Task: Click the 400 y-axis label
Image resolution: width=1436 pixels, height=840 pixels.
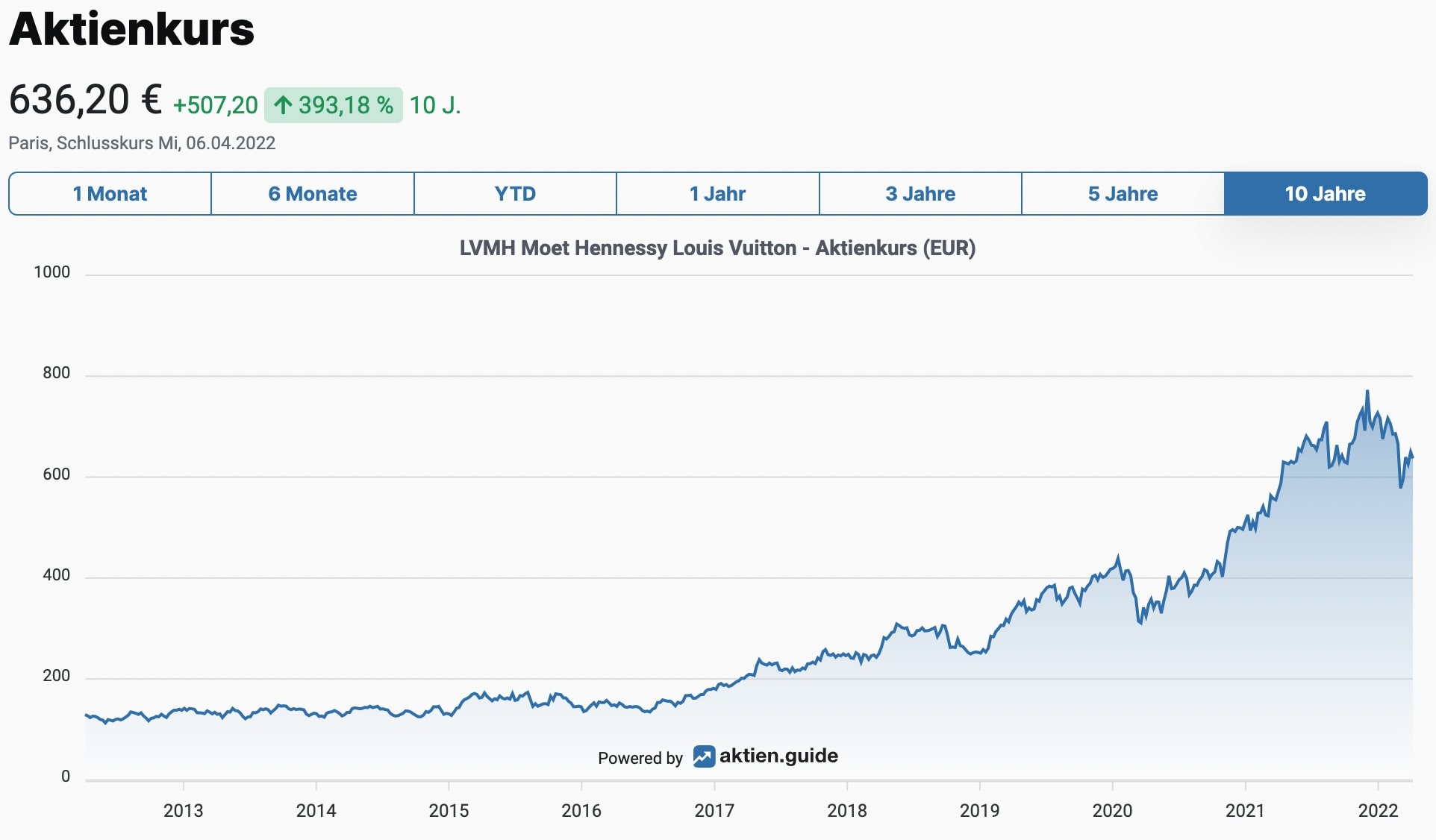Action: coord(57,575)
